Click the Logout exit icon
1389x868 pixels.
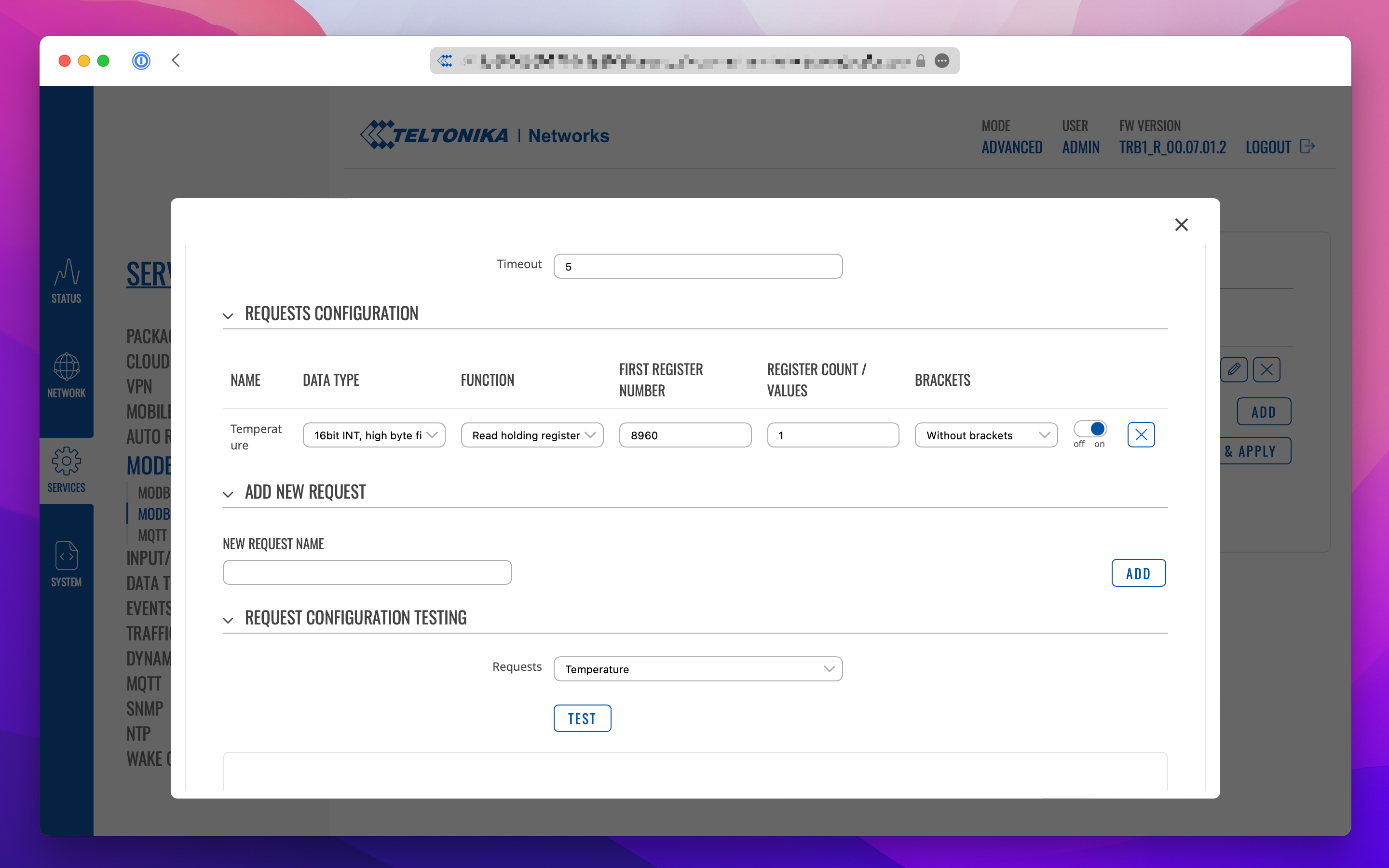pyautogui.click(x=1307, y=147)
